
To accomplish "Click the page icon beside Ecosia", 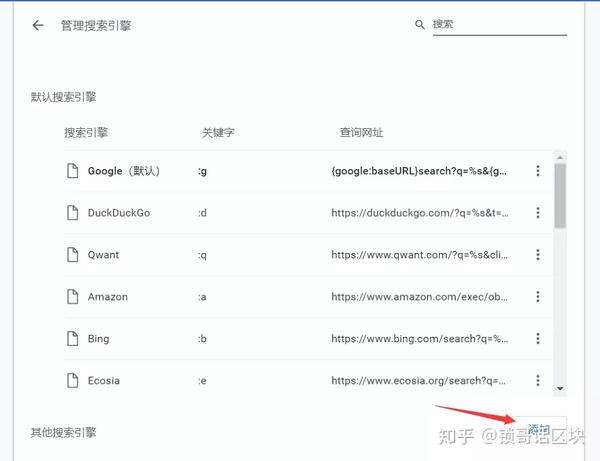I will (72, 380).
